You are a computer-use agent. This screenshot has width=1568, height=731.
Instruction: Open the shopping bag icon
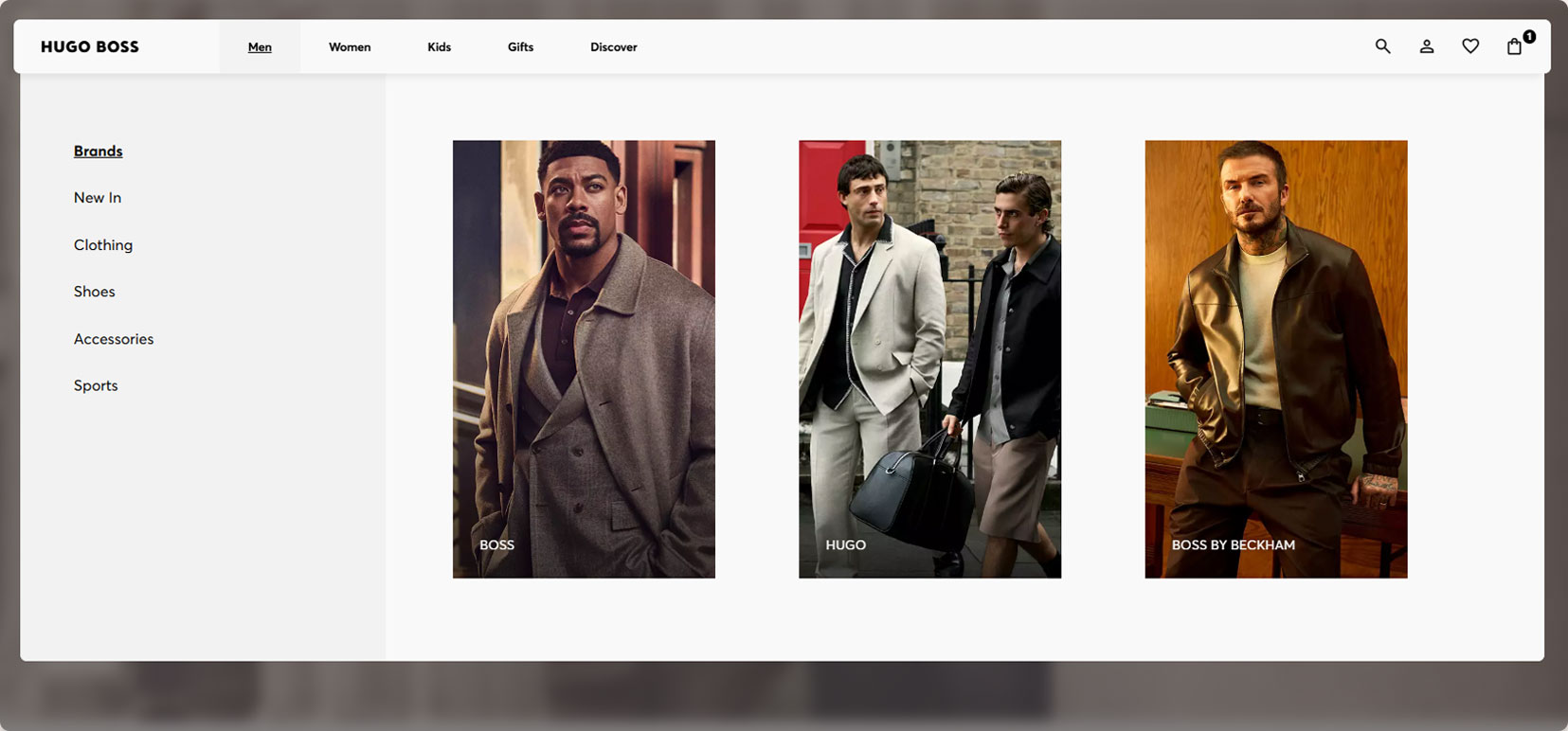click(1515, 46)
